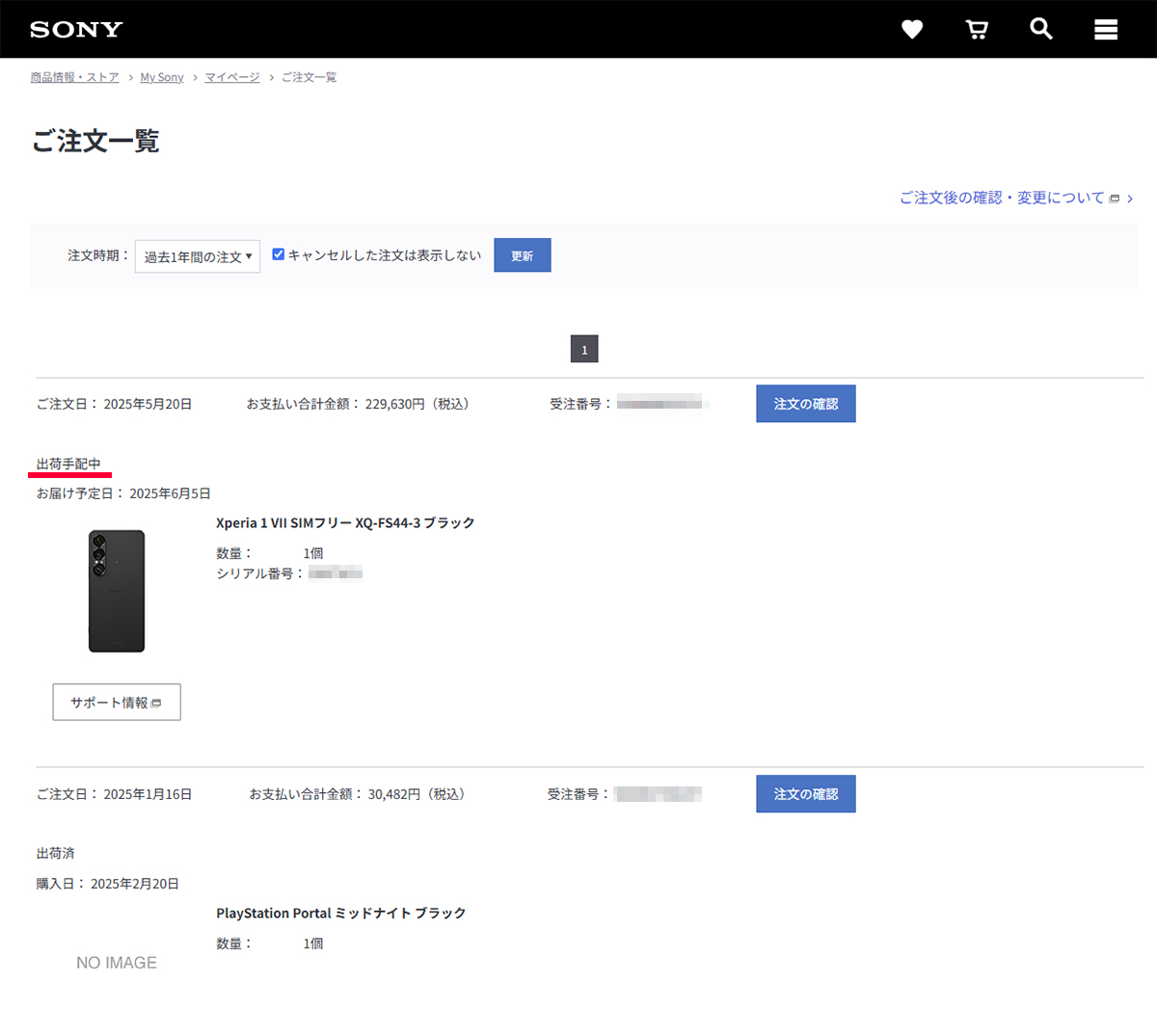Click PlayStation Portal ミッドナイト ブラック title
The image size is (1157, 1036).
point(341,914)
